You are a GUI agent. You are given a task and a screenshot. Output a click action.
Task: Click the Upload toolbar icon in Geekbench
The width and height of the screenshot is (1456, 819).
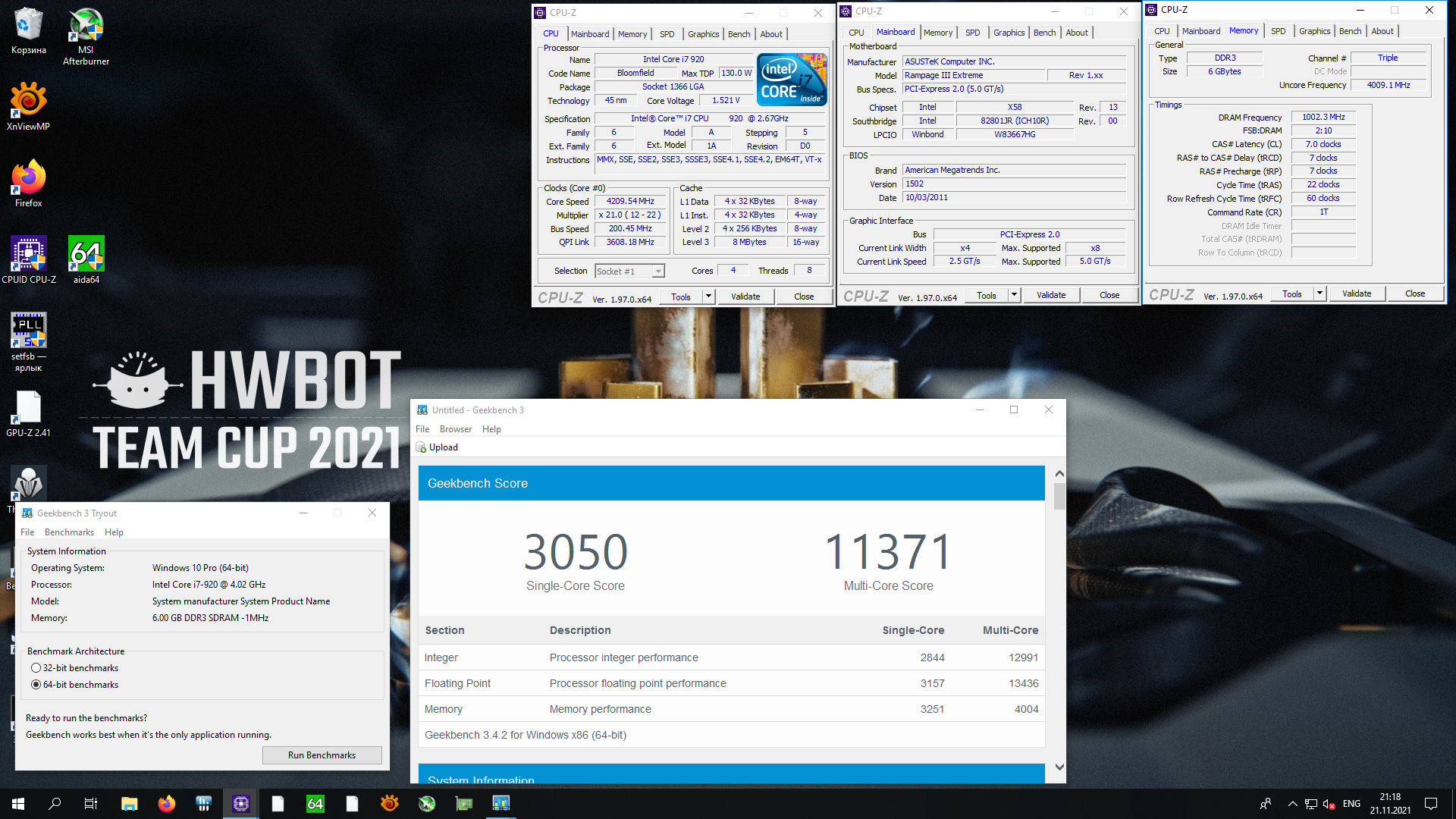point(422,447)
